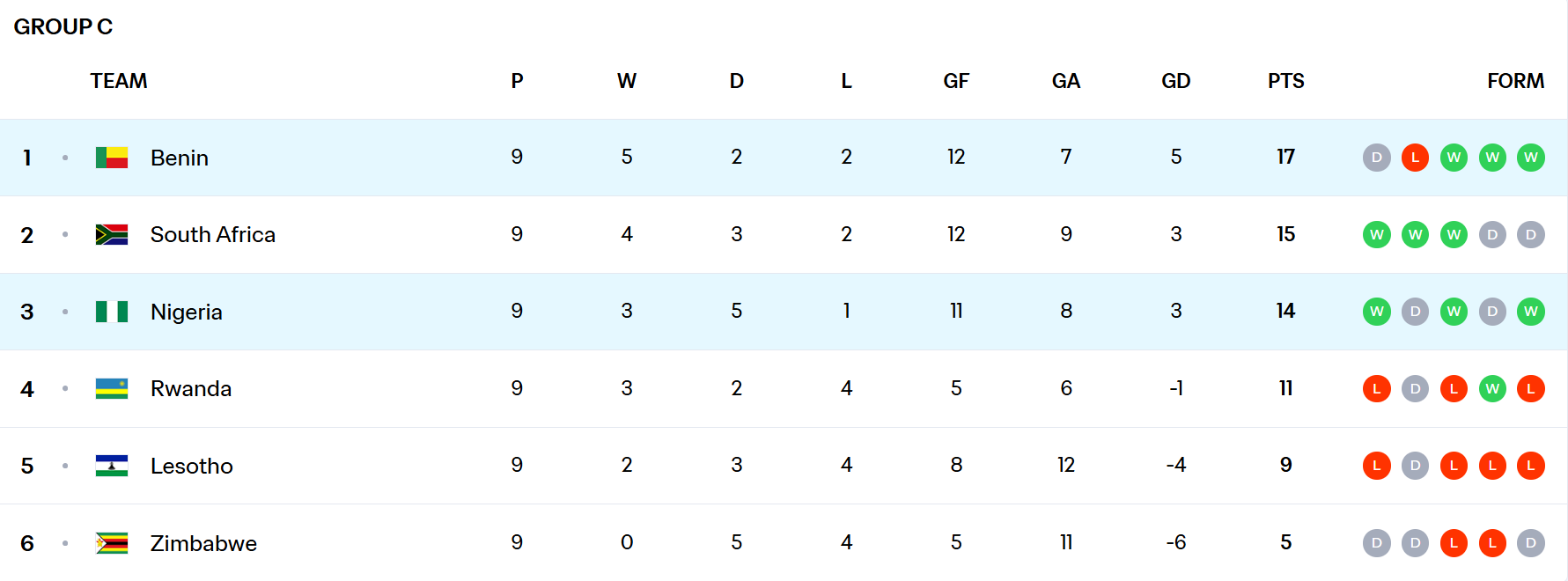Open the Benin team link
Viewport: 1568px width, 581px height.
(180, 158)
